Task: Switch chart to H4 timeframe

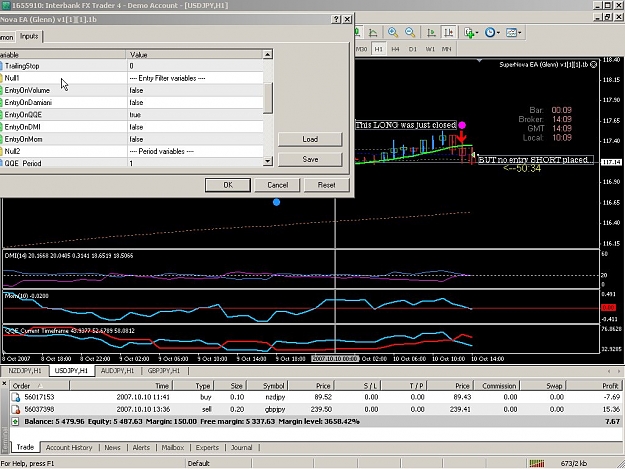Action: (x=395, y=49)
